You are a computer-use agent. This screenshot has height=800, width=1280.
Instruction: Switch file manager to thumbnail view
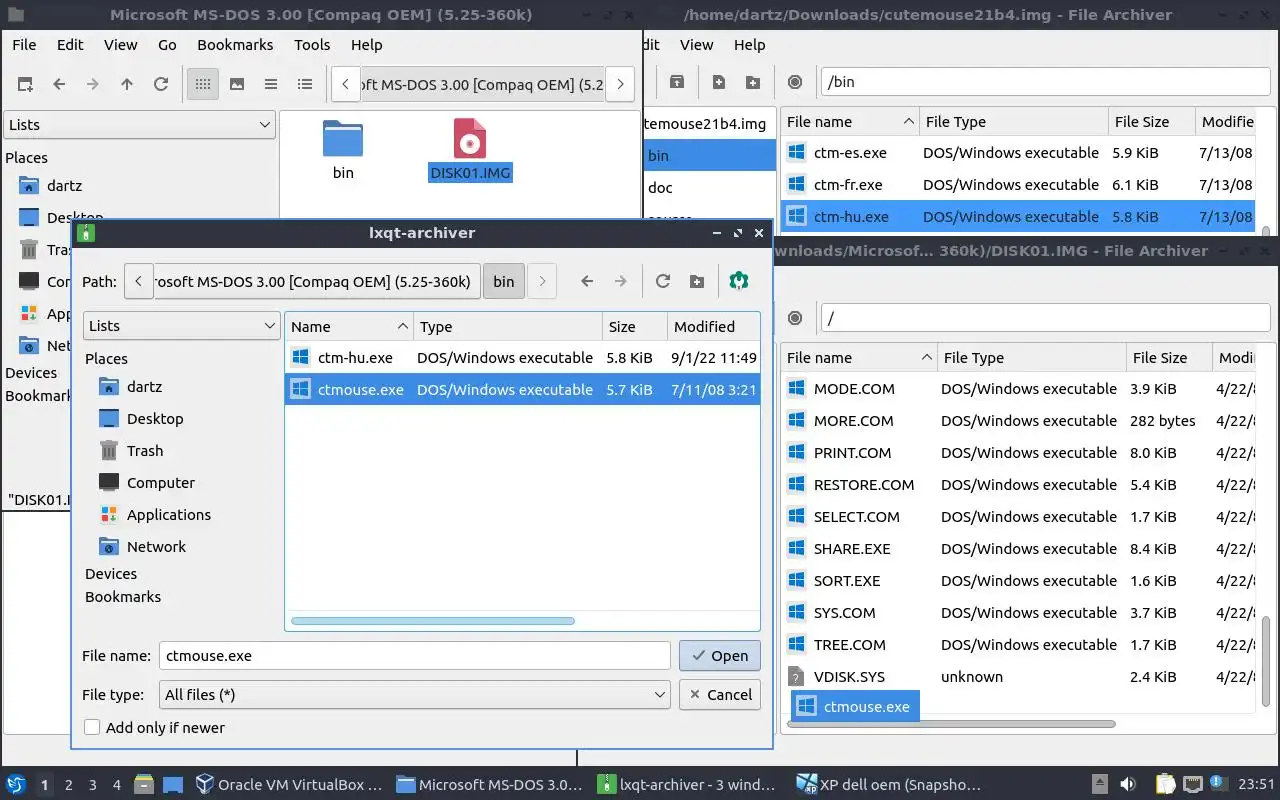237,84
